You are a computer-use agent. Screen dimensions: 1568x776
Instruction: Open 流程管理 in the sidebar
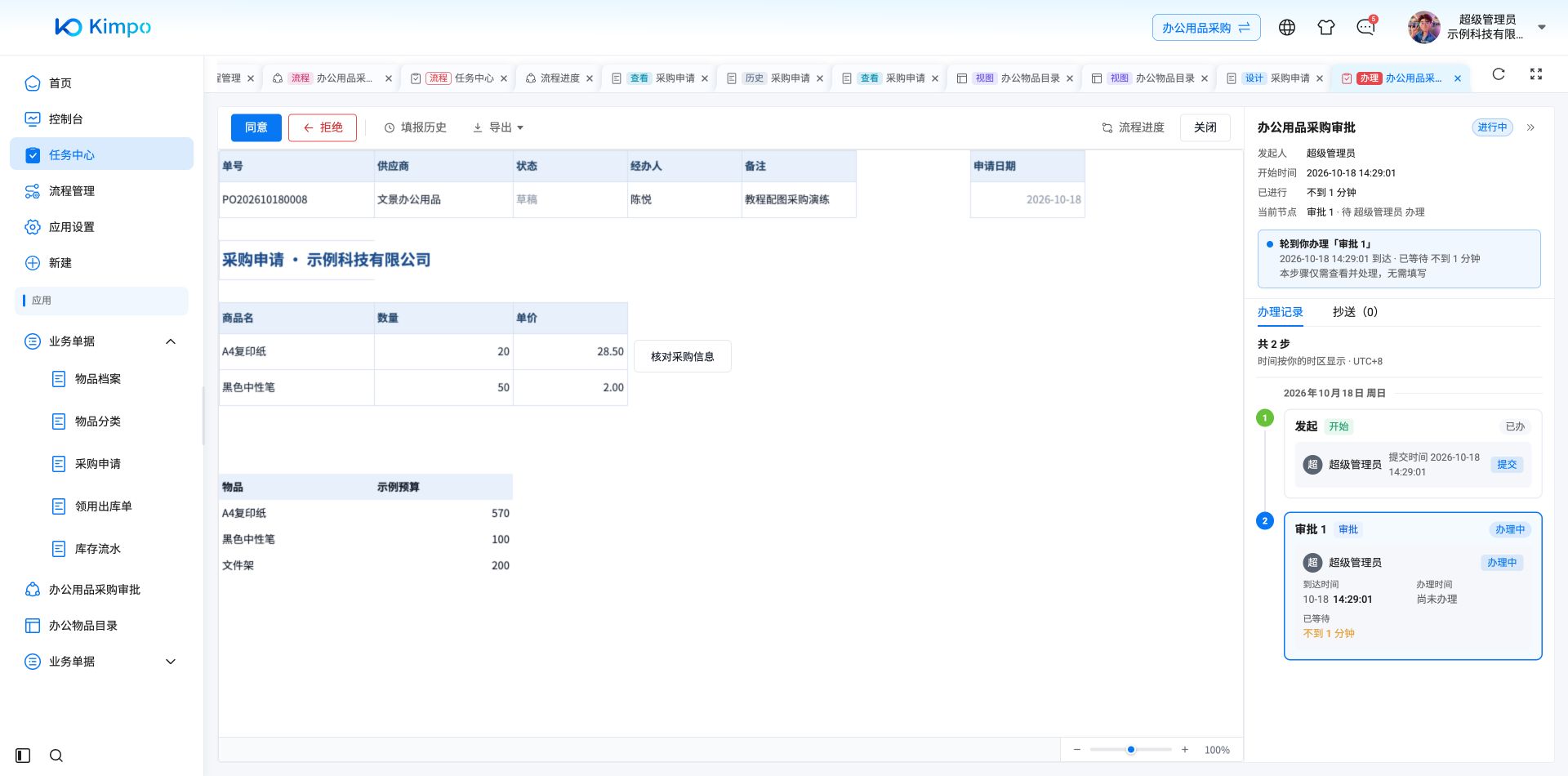pyautogui.click(x=101, y=190)
